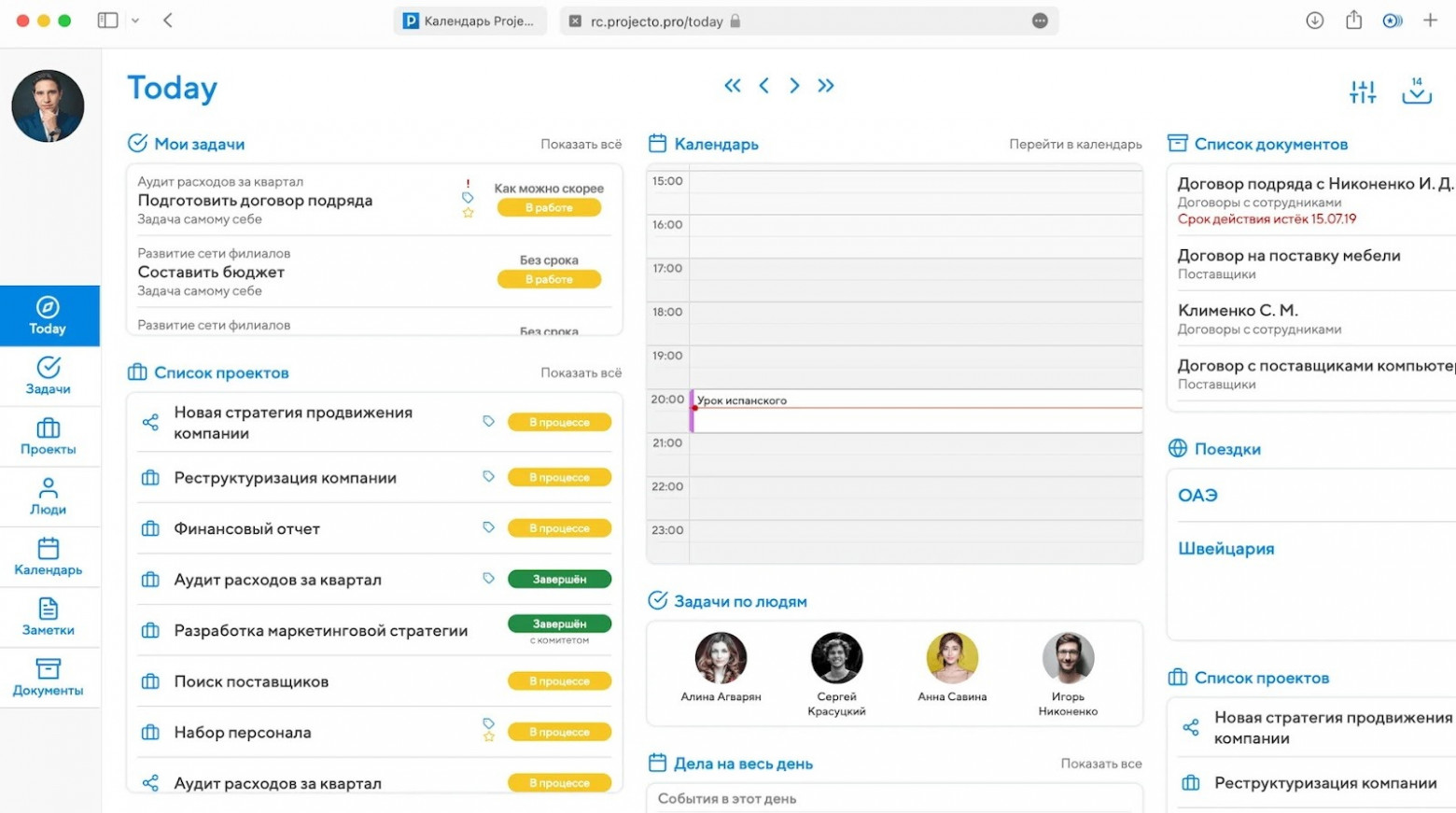Screen dimensions: 1456x813
Task: Open status dropdown В работе for Составить бюджет
Action: [549, 279]
